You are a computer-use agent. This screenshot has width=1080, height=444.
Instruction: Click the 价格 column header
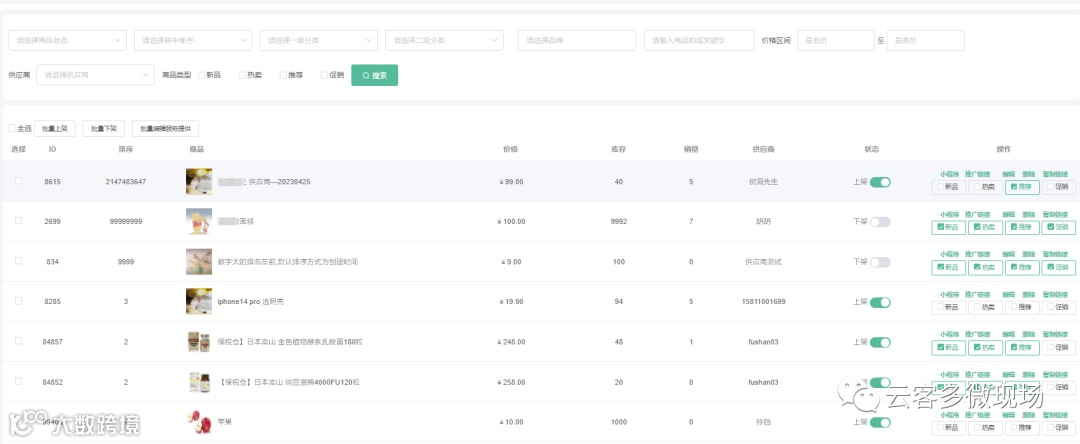click(510, 149)
